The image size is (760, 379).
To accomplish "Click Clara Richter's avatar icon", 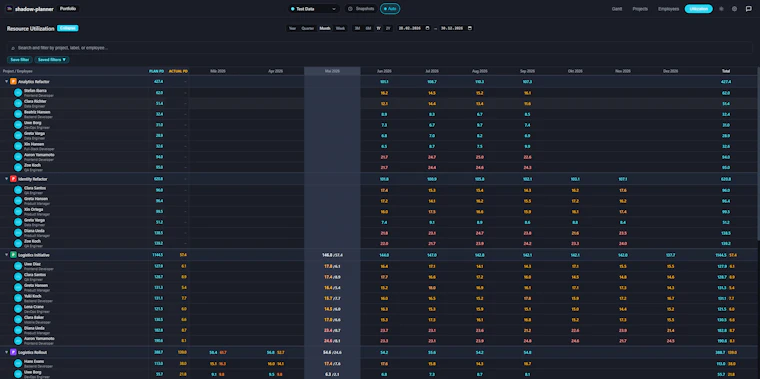I will coord(18,103).
